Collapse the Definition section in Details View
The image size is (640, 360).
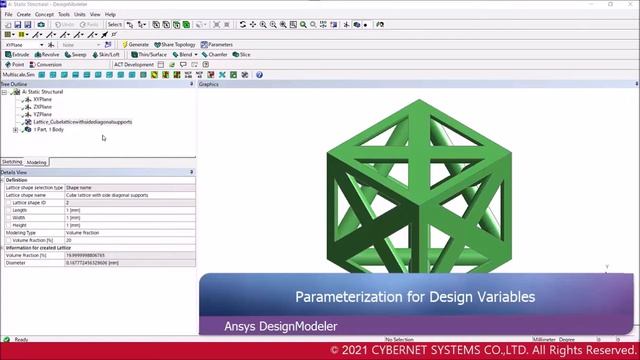(2, 180)
